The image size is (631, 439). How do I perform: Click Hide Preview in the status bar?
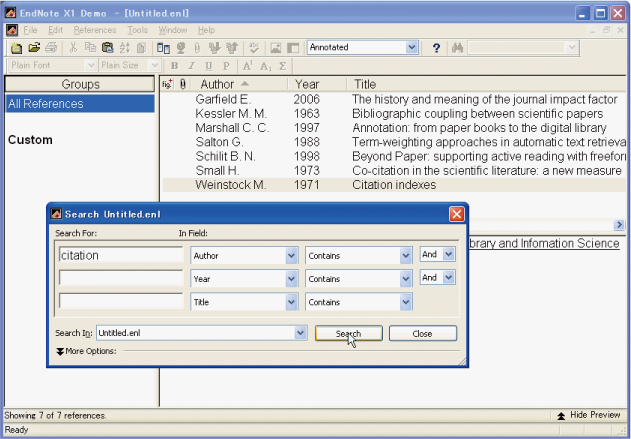pos(589,415)
